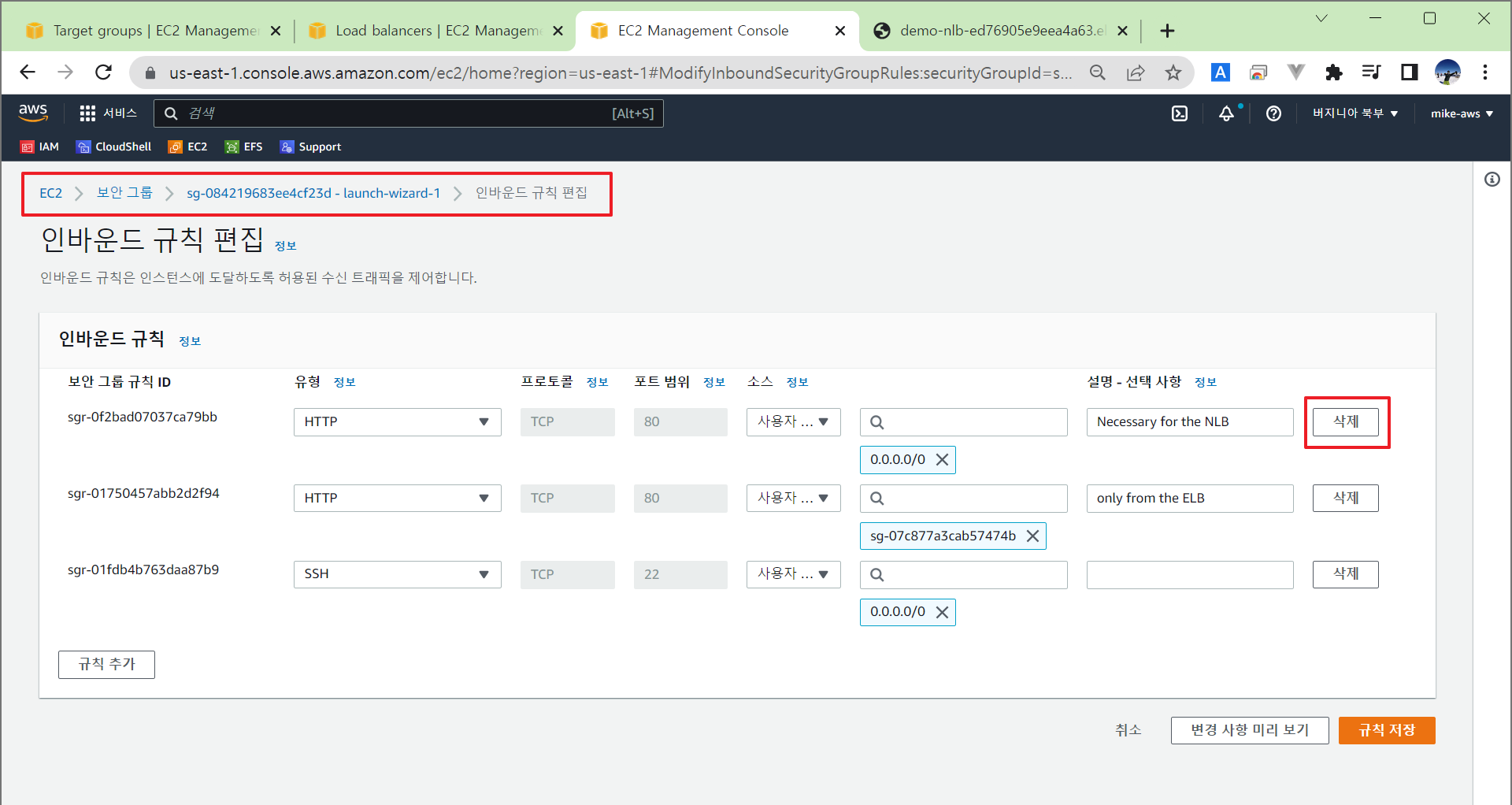
Task: Click the share page icon in address bar
Action: point(1136,72)
